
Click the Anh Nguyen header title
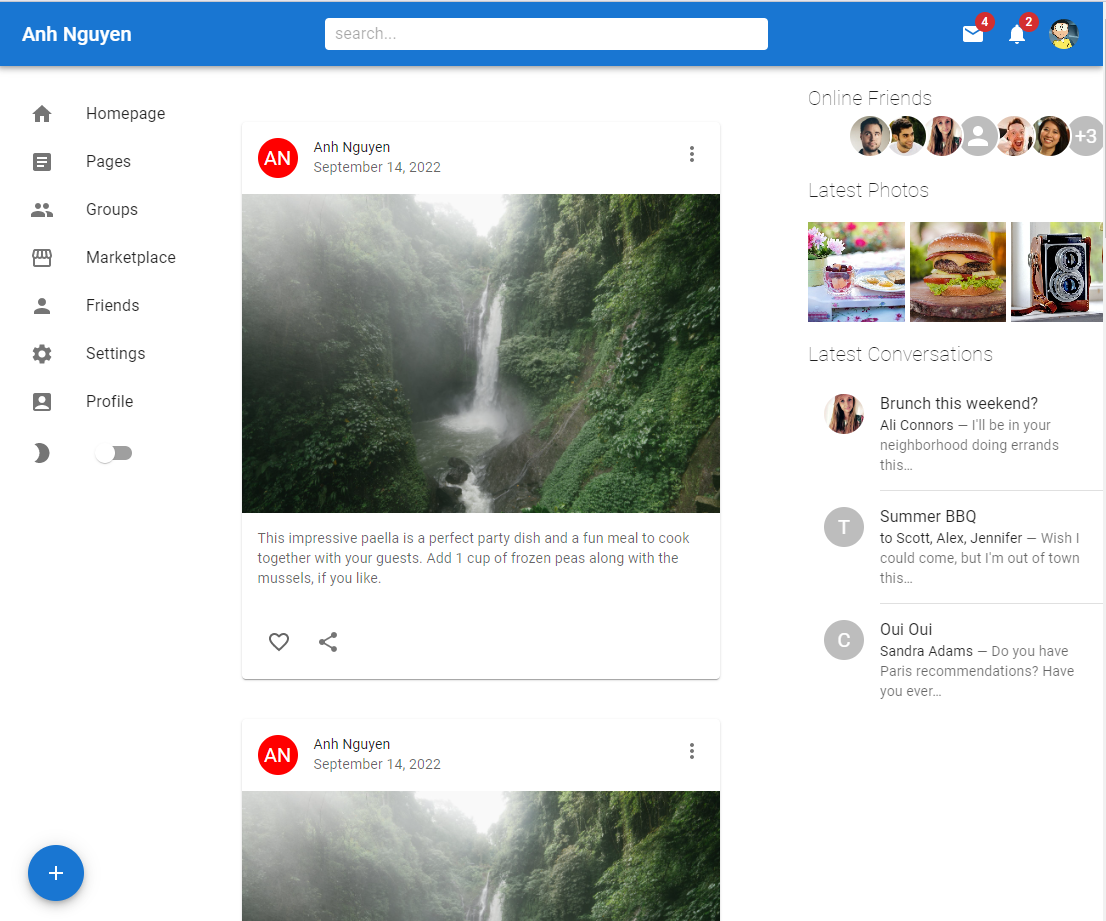pyautogui.click(x=77, y=34)
